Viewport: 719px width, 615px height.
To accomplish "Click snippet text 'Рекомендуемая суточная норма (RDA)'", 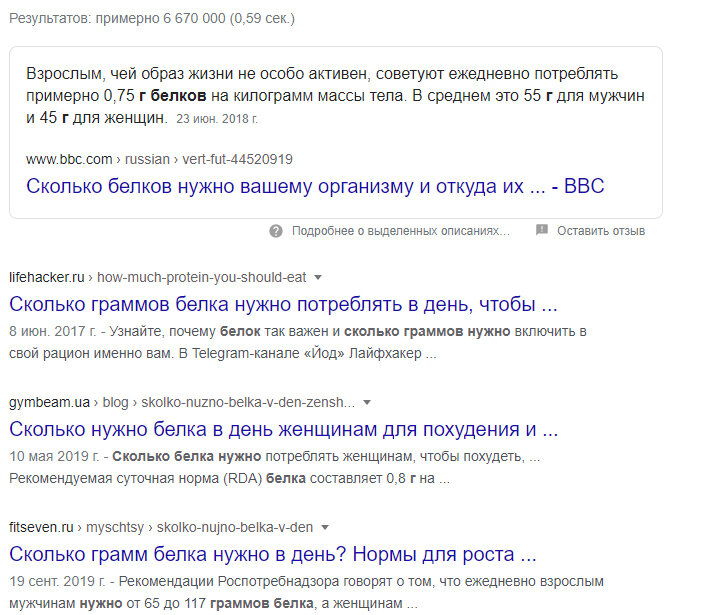I will click(135, 478).
